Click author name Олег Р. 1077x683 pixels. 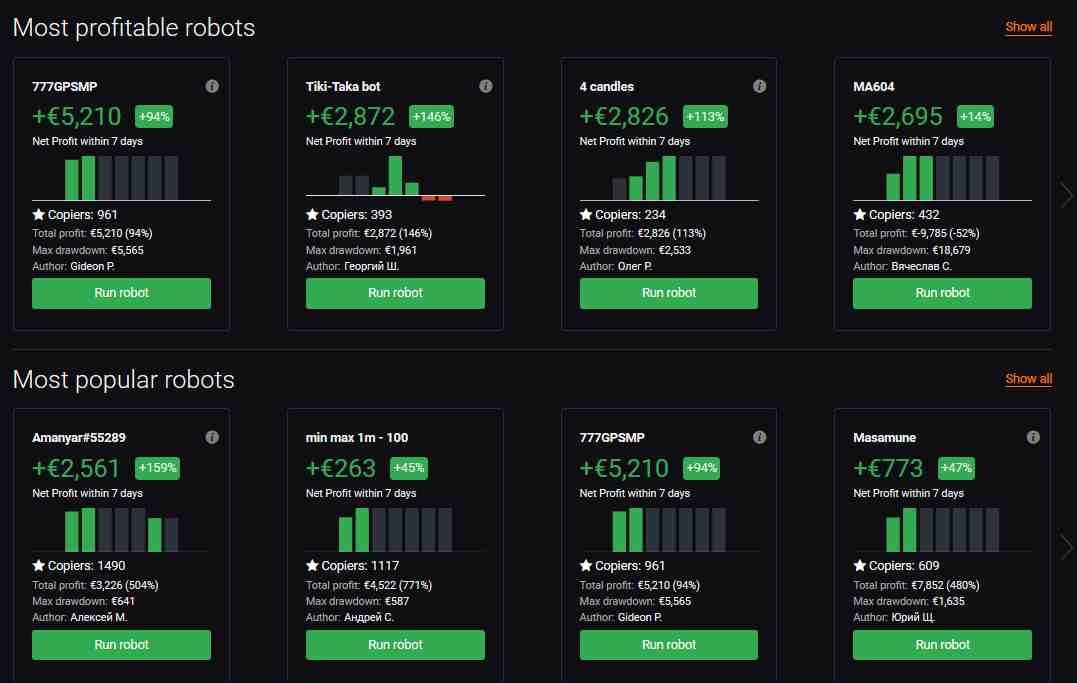tap(635, 267)
